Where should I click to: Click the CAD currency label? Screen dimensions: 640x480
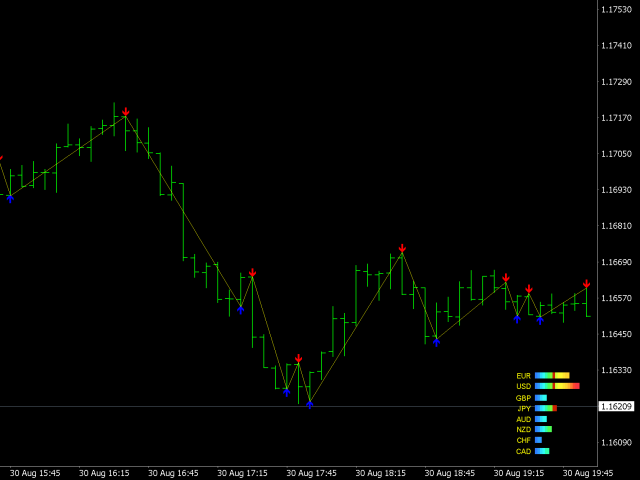tap(523, 451)
